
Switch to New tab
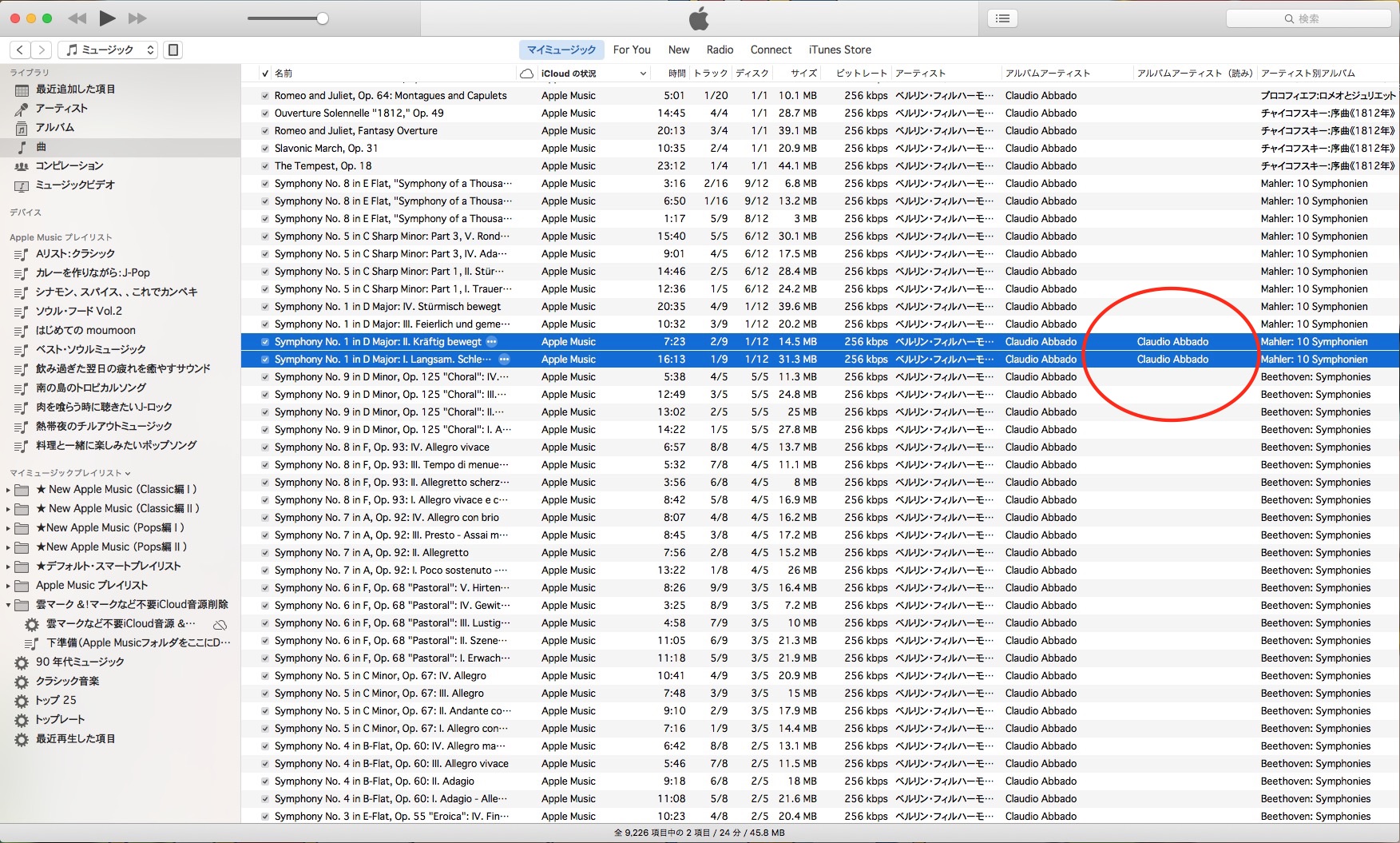(679, 50)
